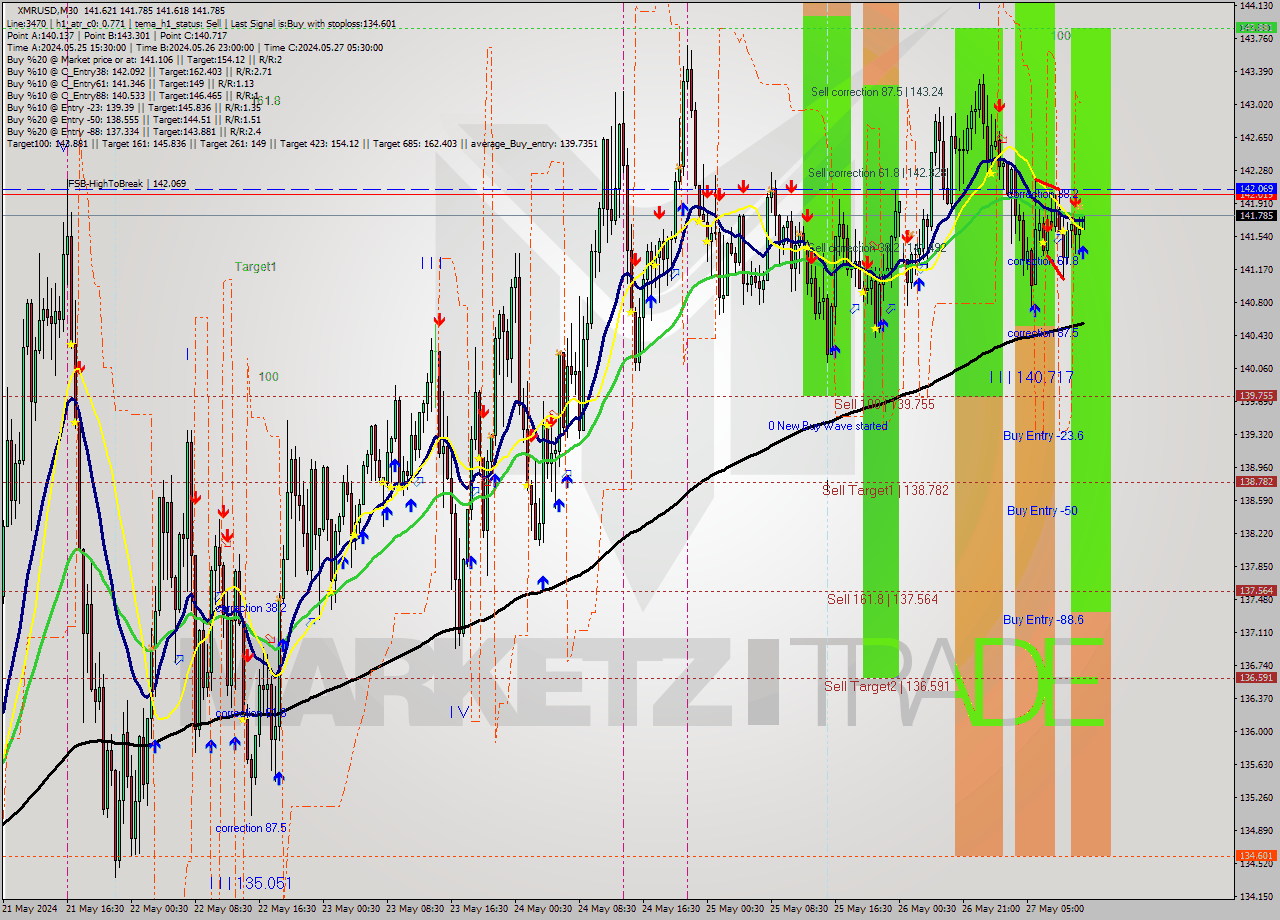Click the 'Buy Entry -88.6' label
This screenshot has width=1280, height=920.
1043,620
